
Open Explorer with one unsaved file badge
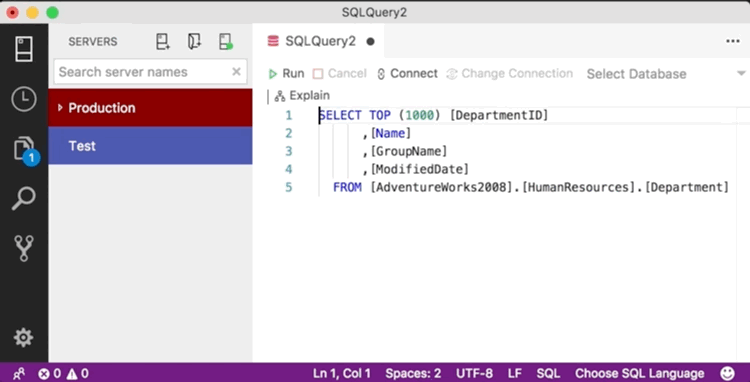[x=25, y=150]
